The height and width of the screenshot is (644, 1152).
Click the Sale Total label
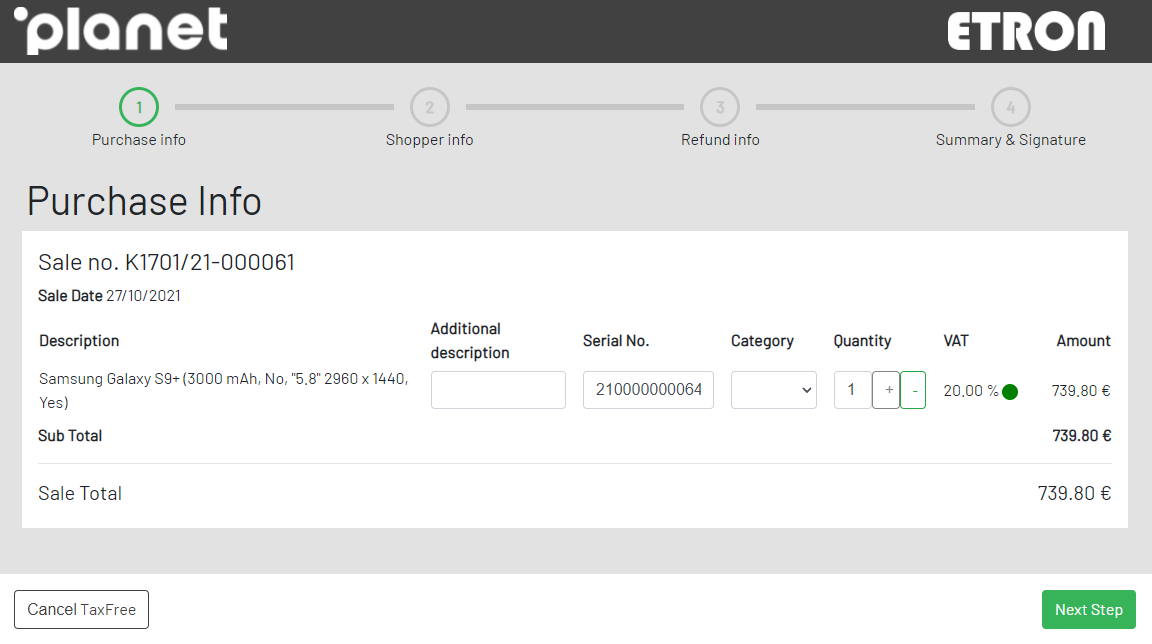click(x=80, y=493)
